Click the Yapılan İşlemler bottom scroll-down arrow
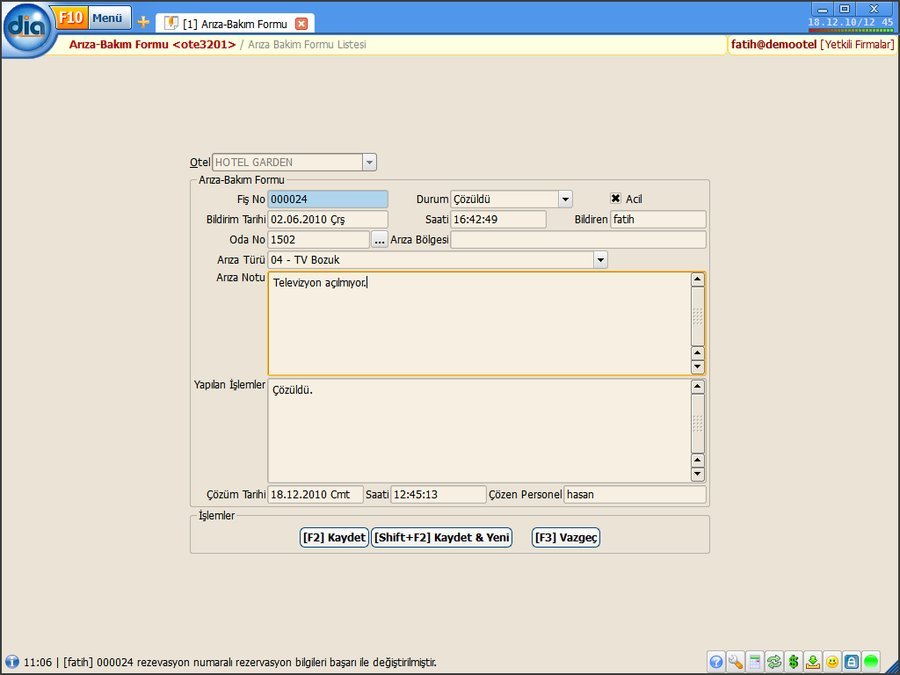Viewport: 900px width, 675px height. pos(697,474)
